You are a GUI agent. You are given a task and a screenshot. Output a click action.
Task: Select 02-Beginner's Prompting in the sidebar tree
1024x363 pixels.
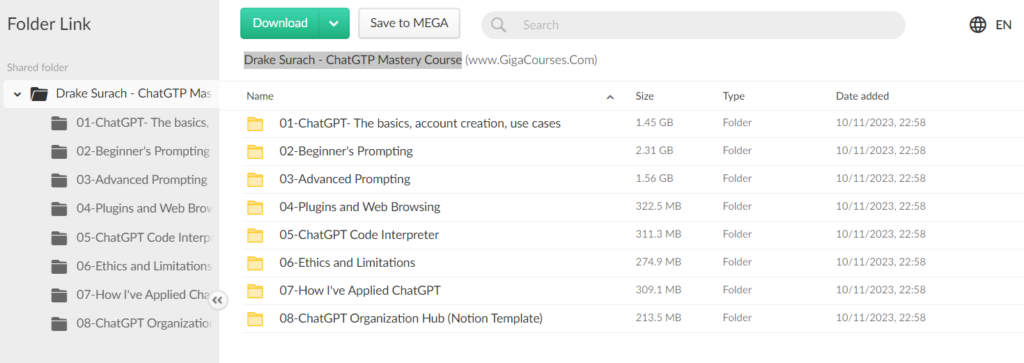coord(142,151)
